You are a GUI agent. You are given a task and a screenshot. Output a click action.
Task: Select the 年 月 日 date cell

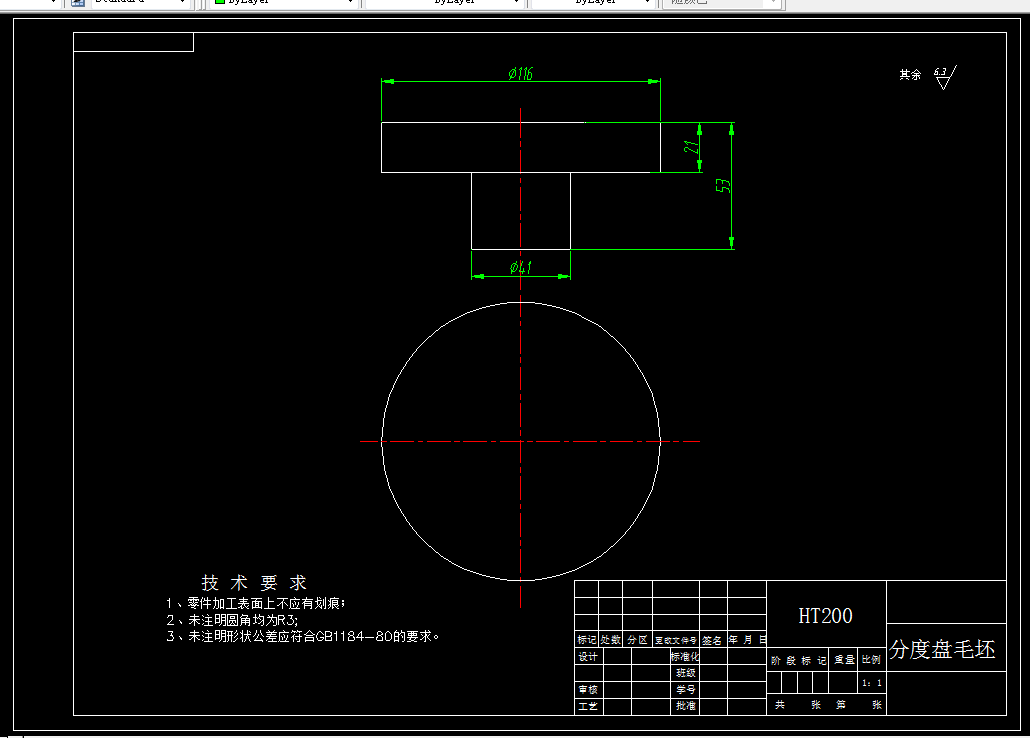[x=747, y=639]
